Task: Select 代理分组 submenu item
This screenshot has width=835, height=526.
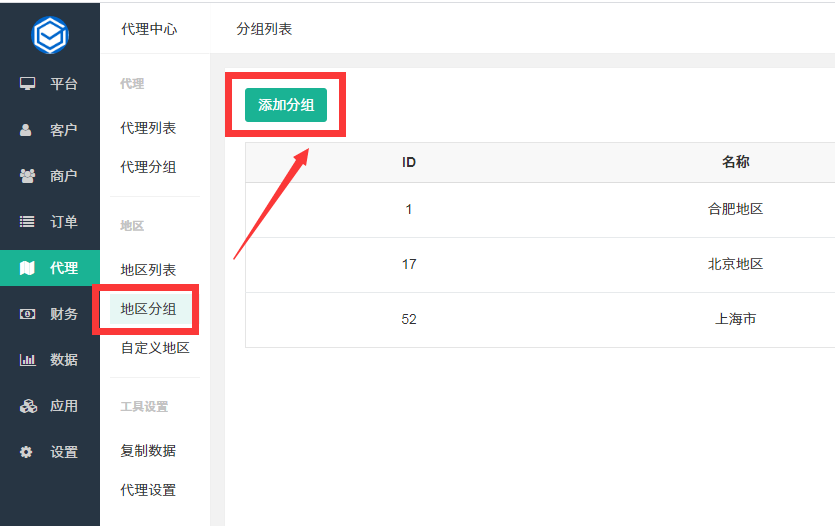Action: point(148,167)
